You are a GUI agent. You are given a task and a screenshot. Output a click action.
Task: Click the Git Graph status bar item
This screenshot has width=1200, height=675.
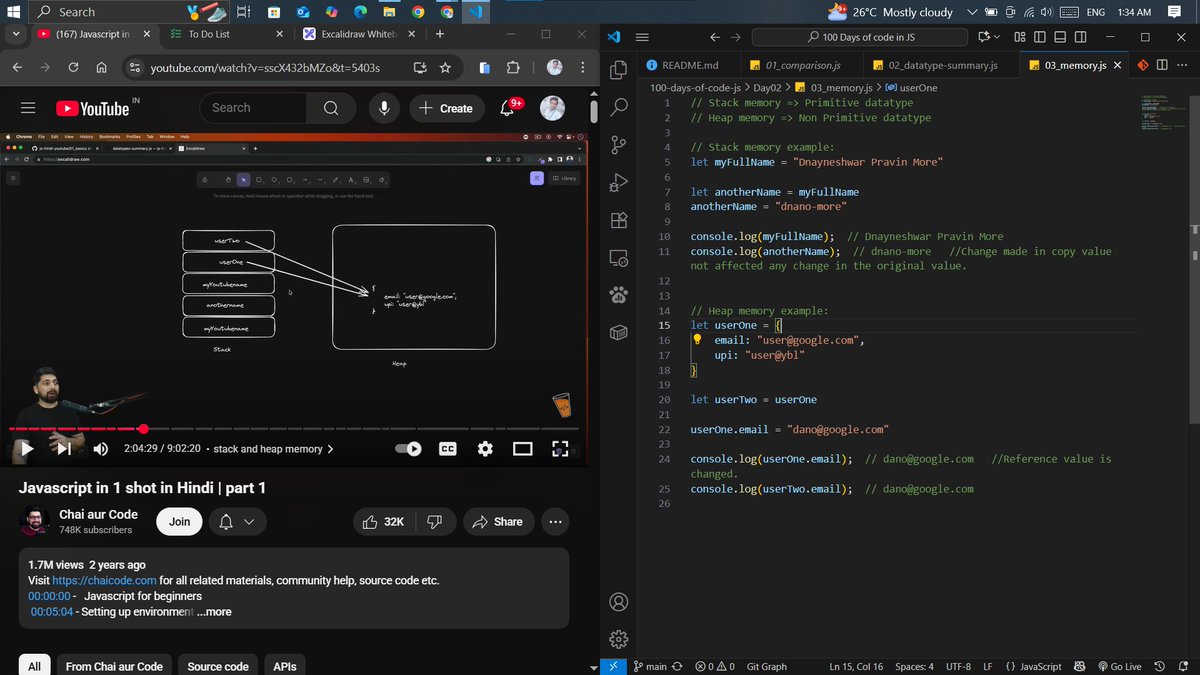coord(766,666)
